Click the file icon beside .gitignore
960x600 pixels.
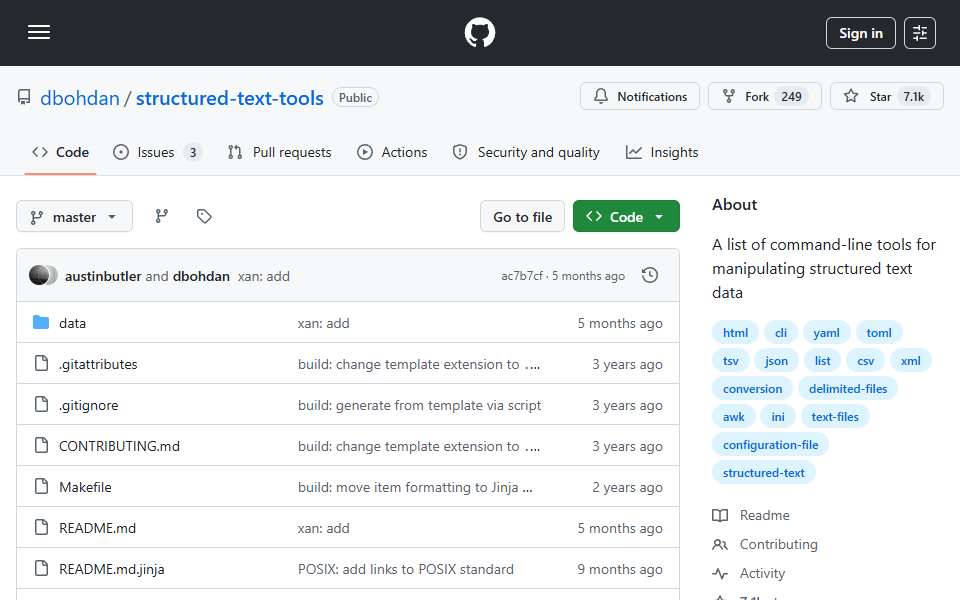coord(41,404)
